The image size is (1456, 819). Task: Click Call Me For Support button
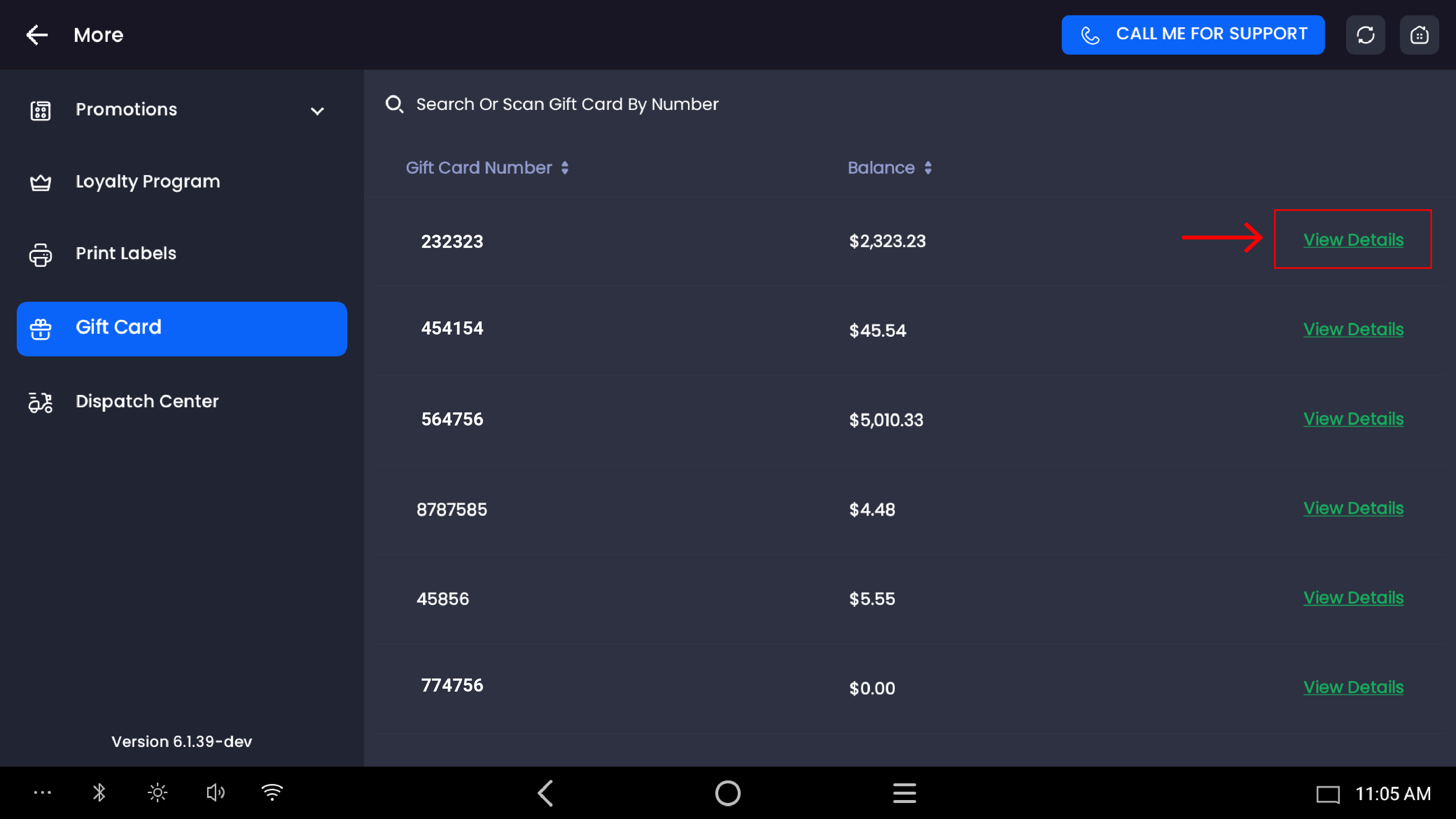pyautogui.click(x=1192, y=35)
